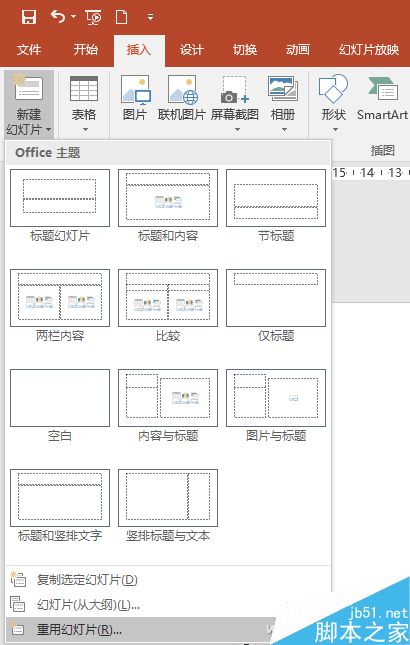Click the 形状 shapes icon
410x645 pixels.
(x=333, y=88)
